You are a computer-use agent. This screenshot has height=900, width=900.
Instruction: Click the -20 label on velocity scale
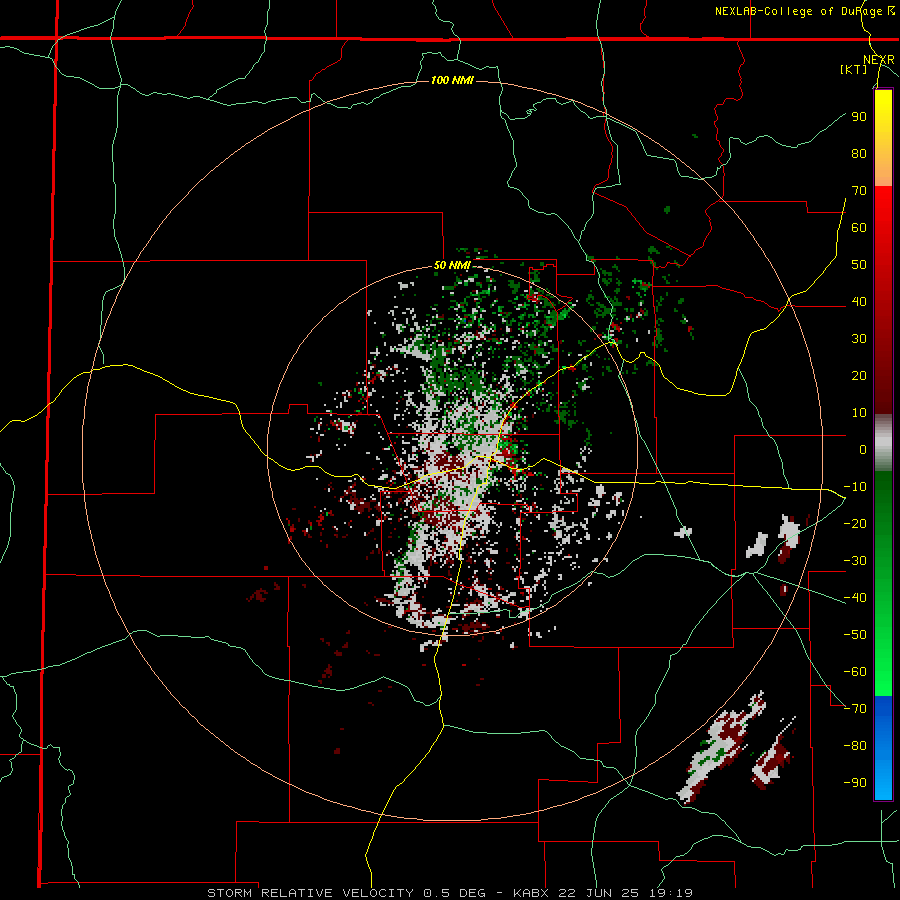855,523
